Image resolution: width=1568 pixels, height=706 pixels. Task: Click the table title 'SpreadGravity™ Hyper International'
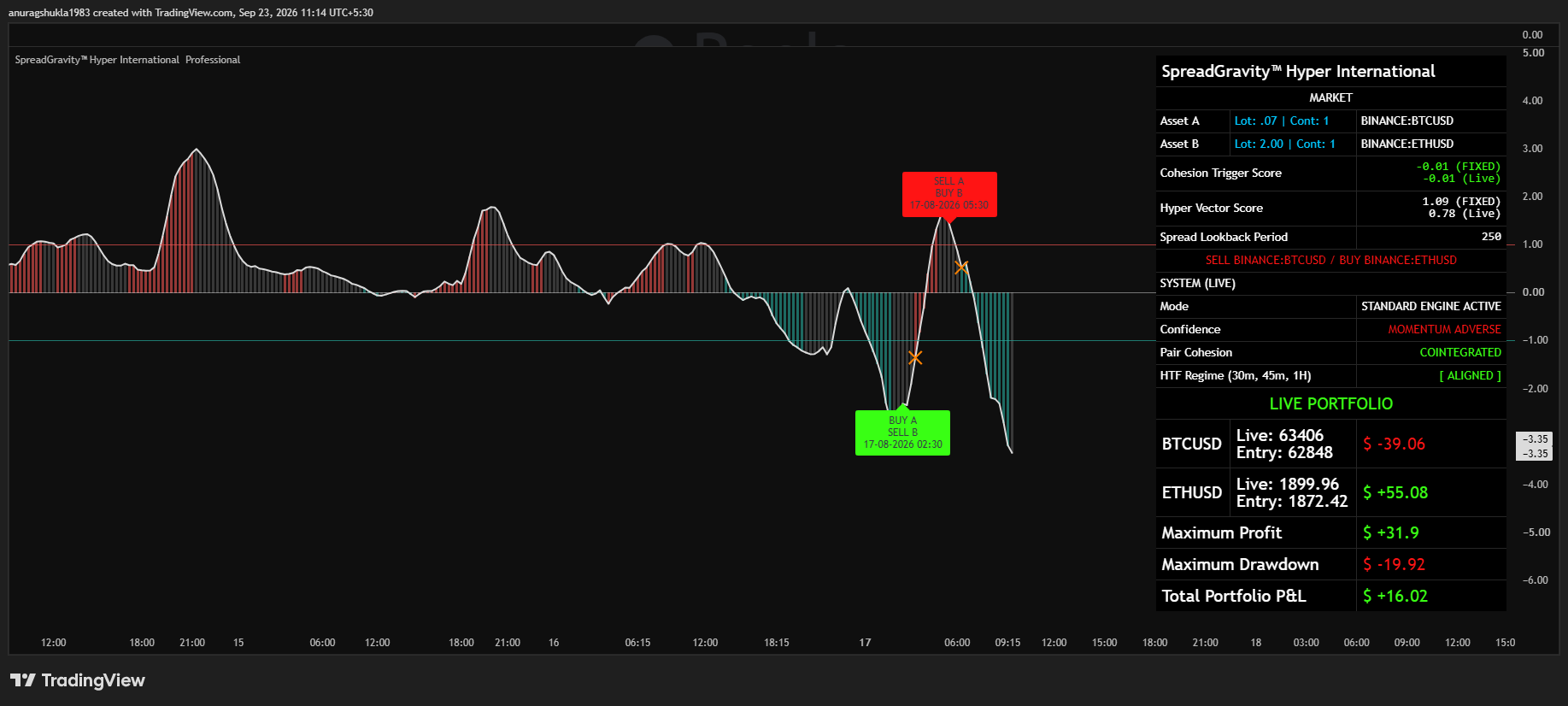coord(1298,72)
